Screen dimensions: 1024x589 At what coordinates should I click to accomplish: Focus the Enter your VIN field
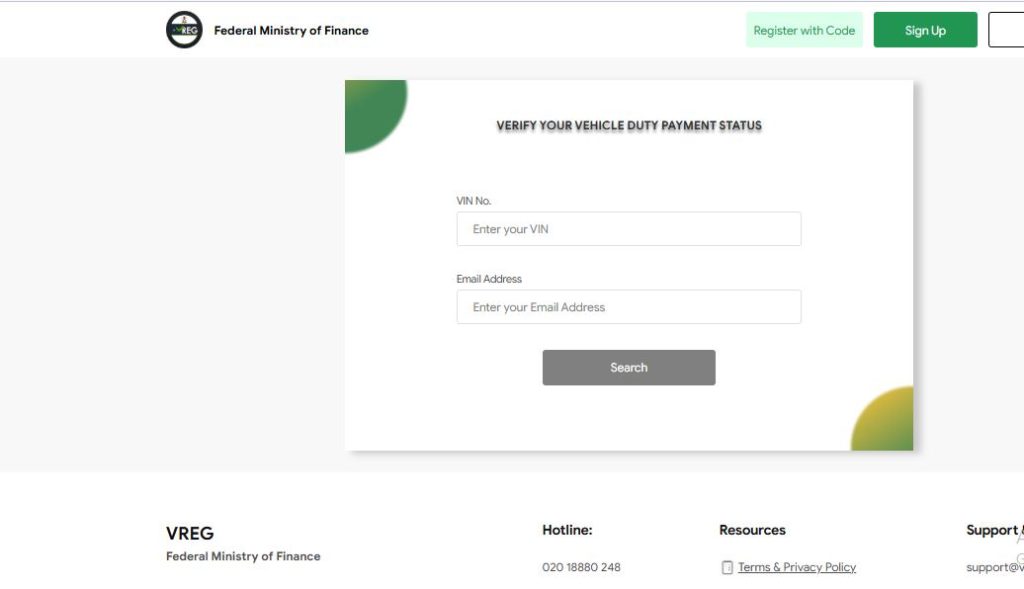[628, 229]
